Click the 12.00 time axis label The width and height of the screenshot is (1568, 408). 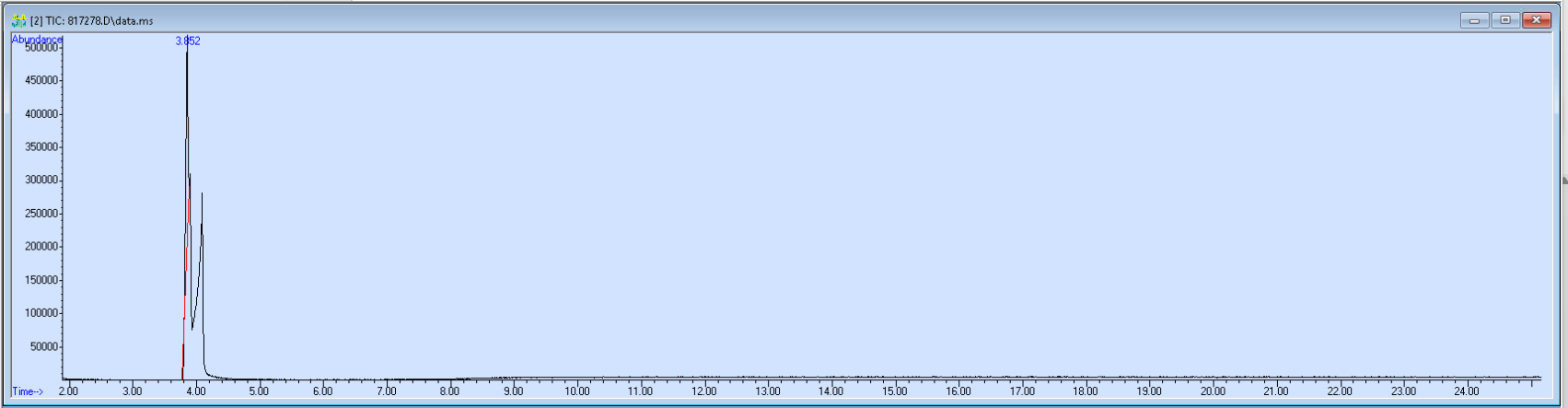tap(704, 391)
